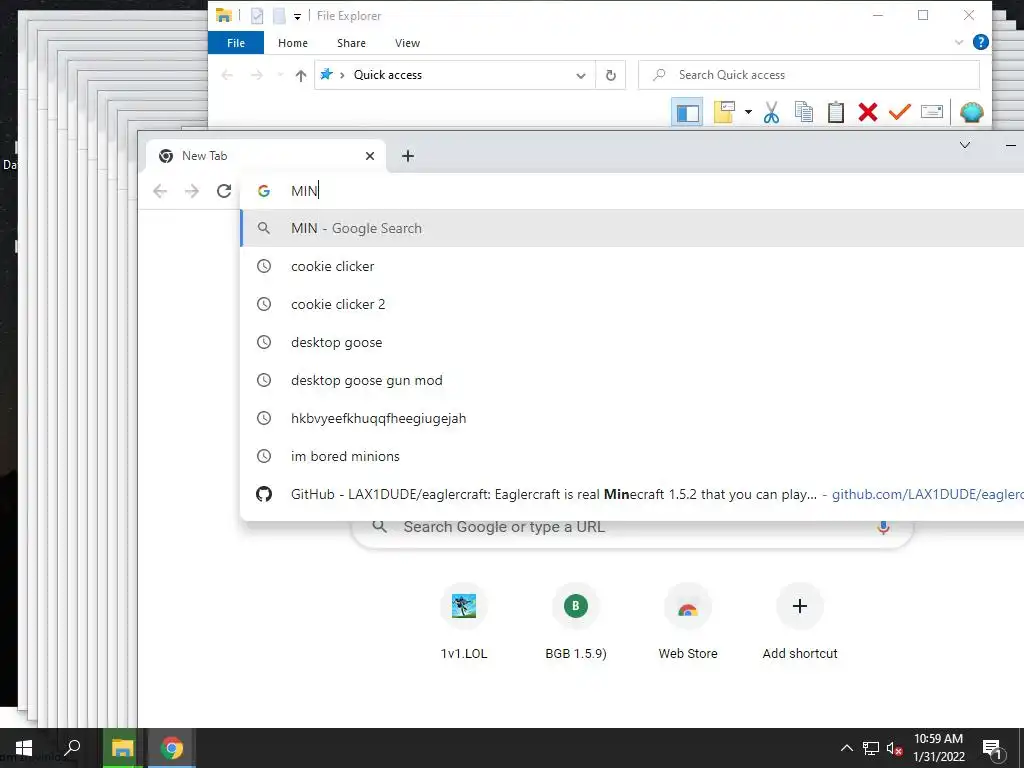Image resolution: width=1024 pixels, height=768 pixels.
Task: Click the network icon in system tray
Action: click(871, 748)
